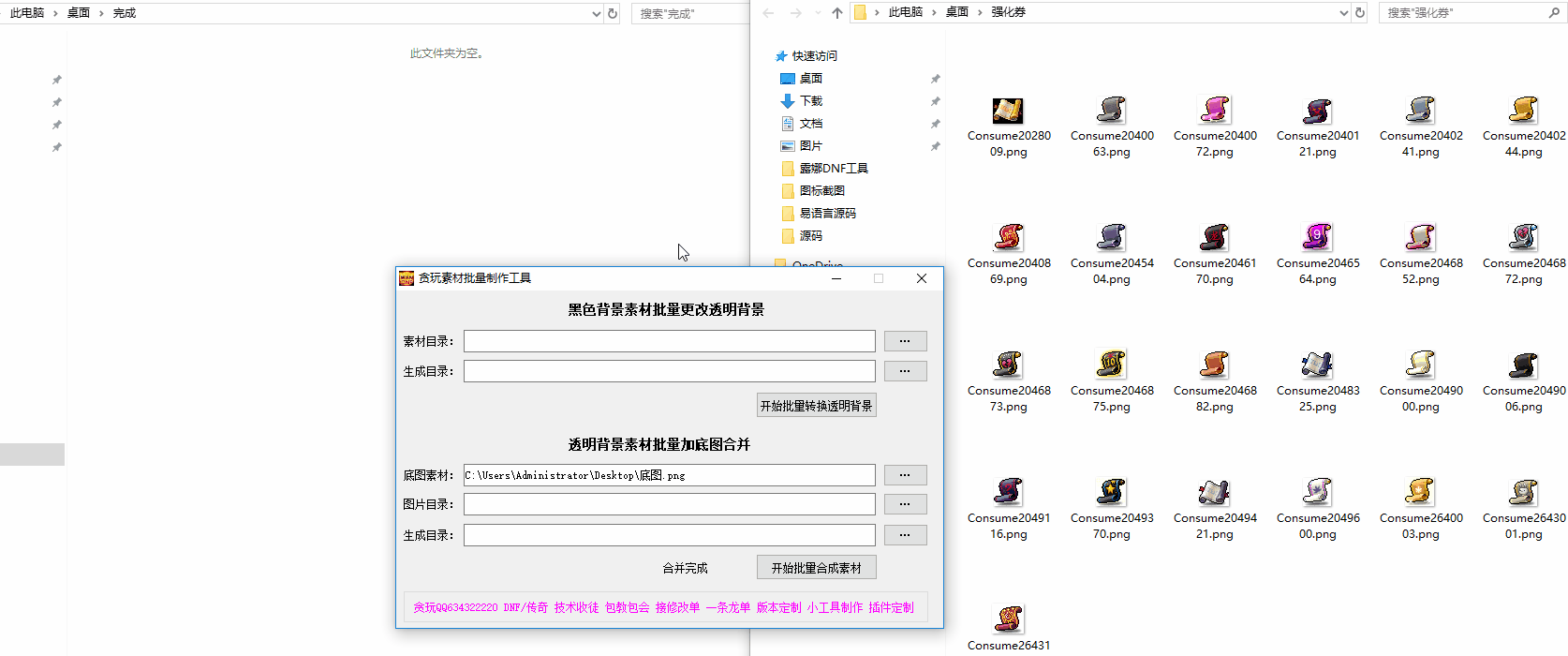
Task: Open the address history dropdown in 强化券 window
Action: pos(1344,13)
